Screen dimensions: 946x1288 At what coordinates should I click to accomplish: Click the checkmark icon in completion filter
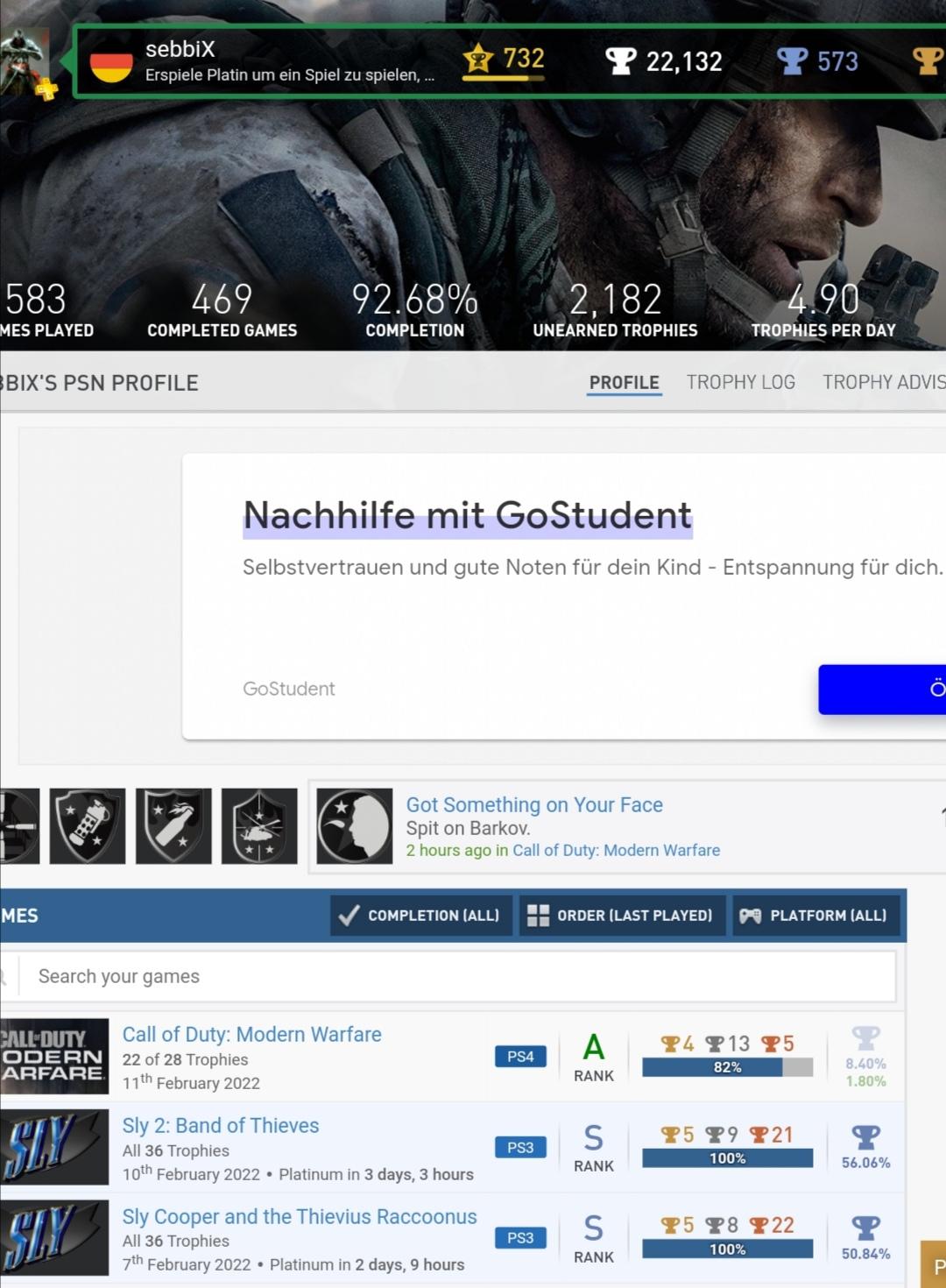pos(349,916)
